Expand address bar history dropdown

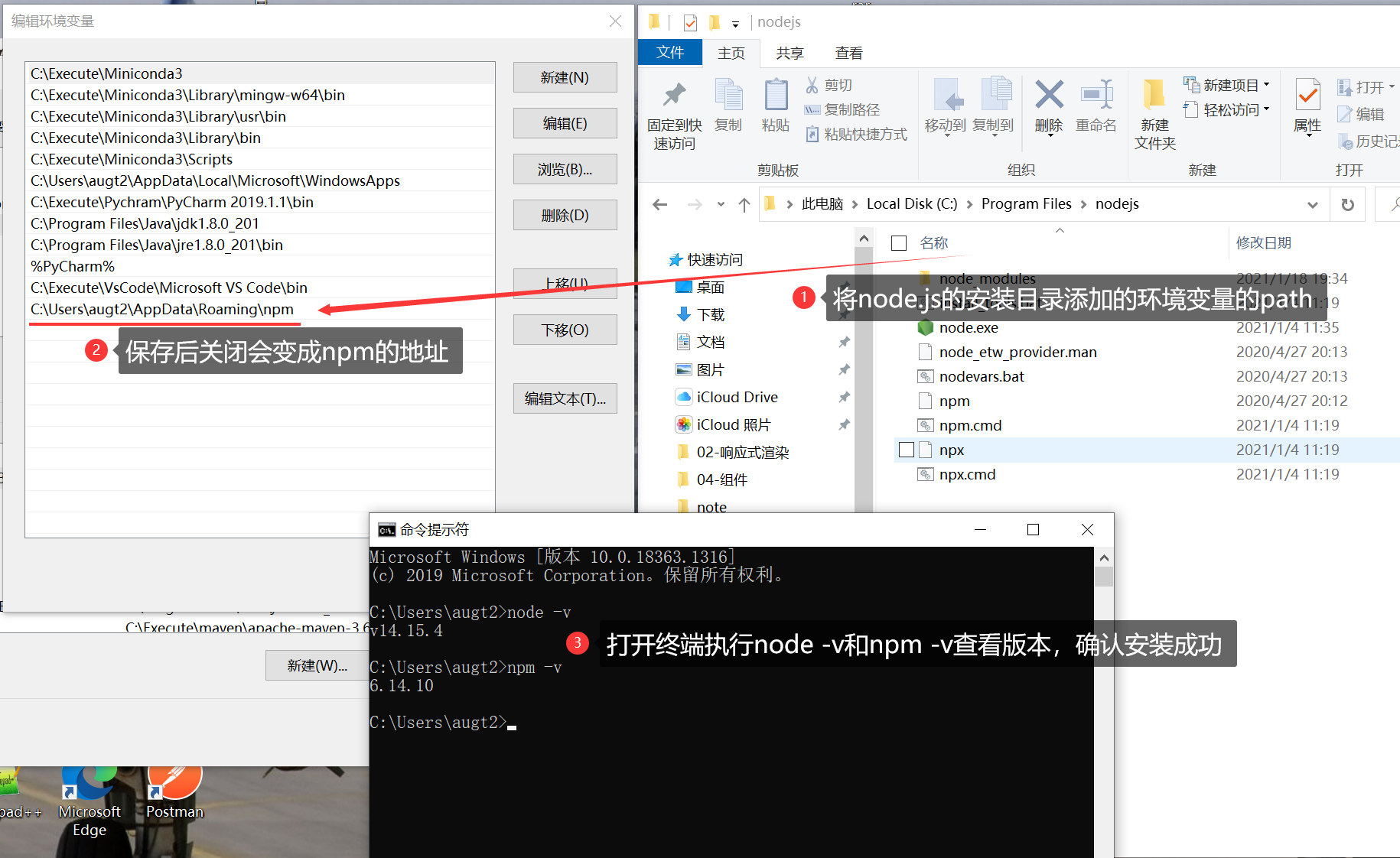[x=1313, y=204]
